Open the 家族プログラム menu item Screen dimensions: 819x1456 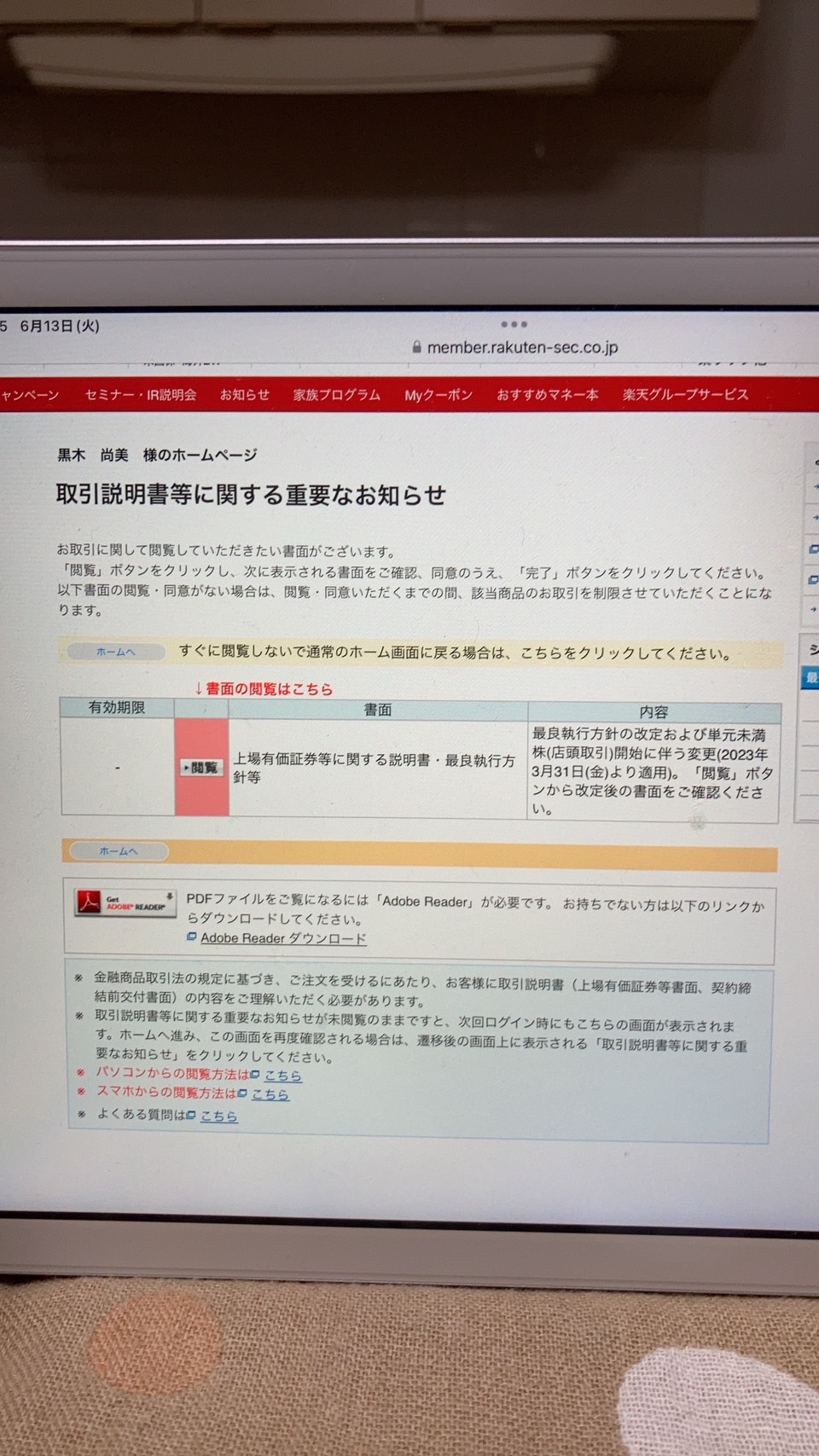337,395
